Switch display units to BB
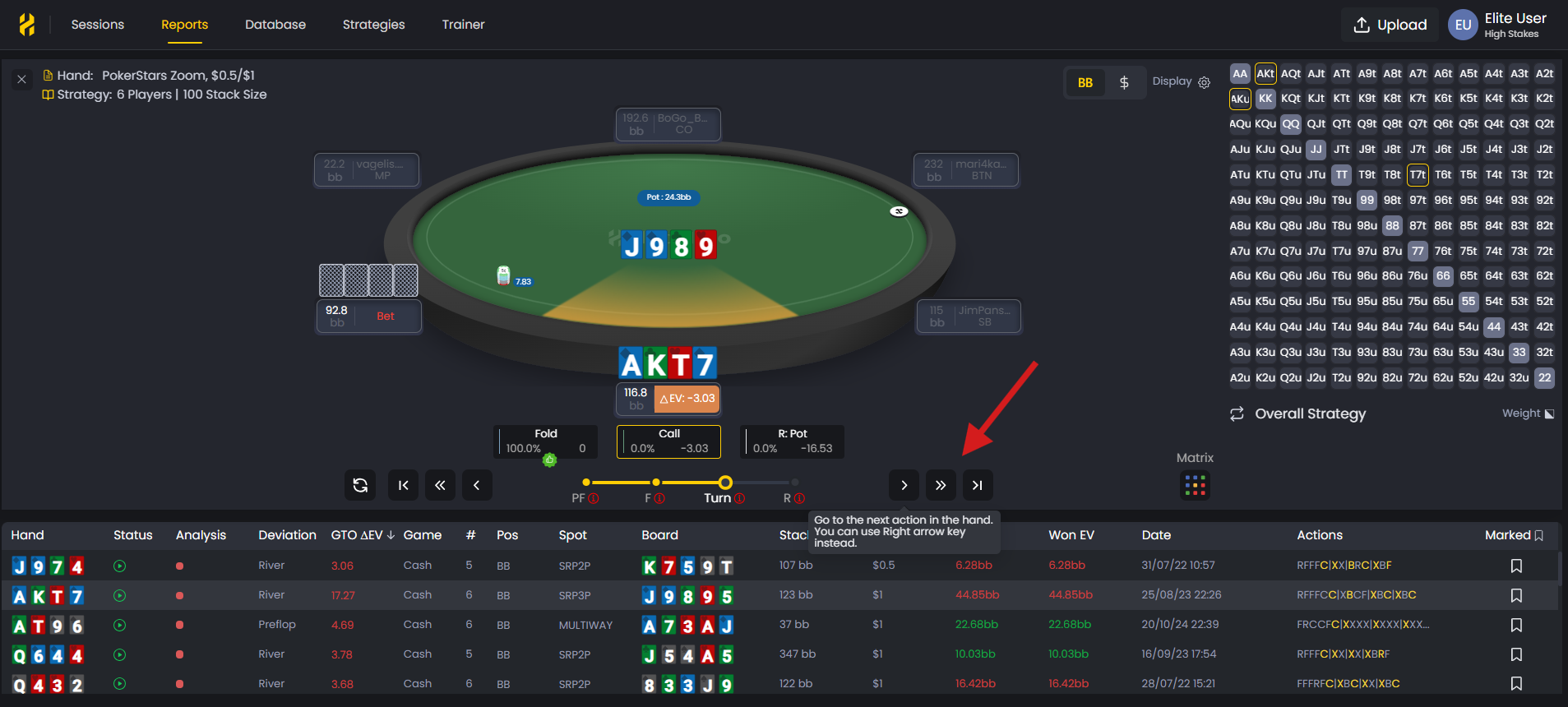The height and width of the screenshot is (707, 1568). 1085,82
